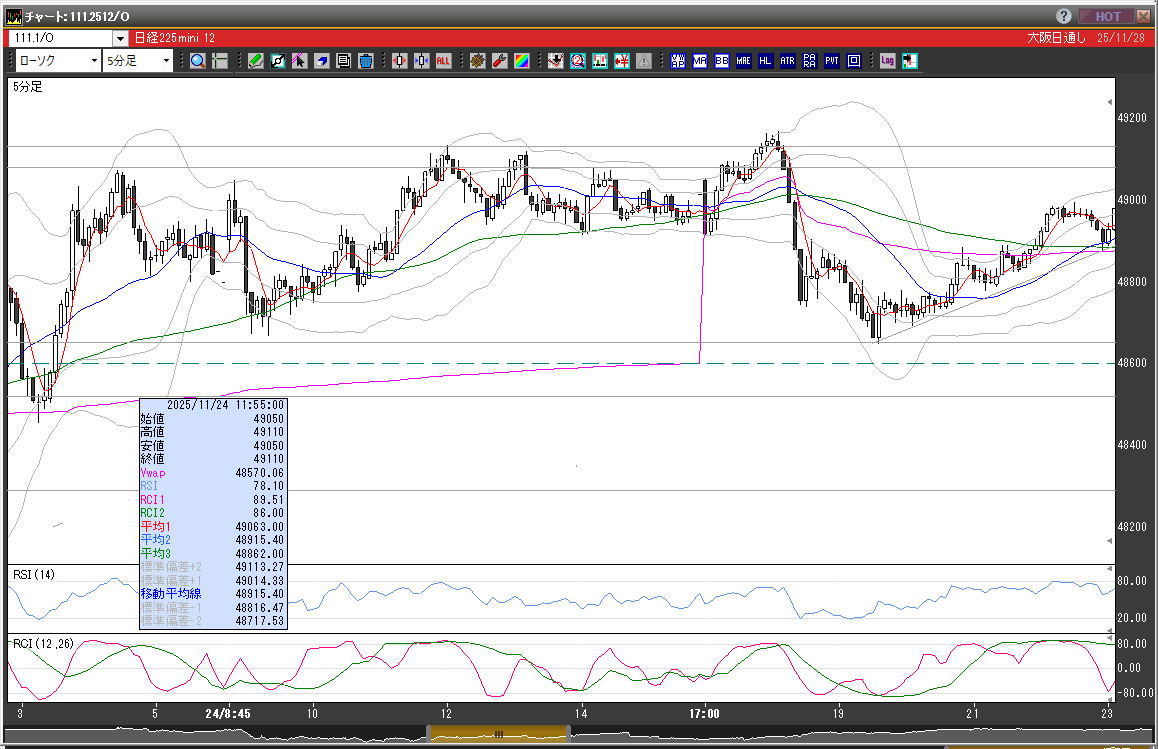Toggle the ATR indicator button

pyautogui.click(x=788, y=61)
